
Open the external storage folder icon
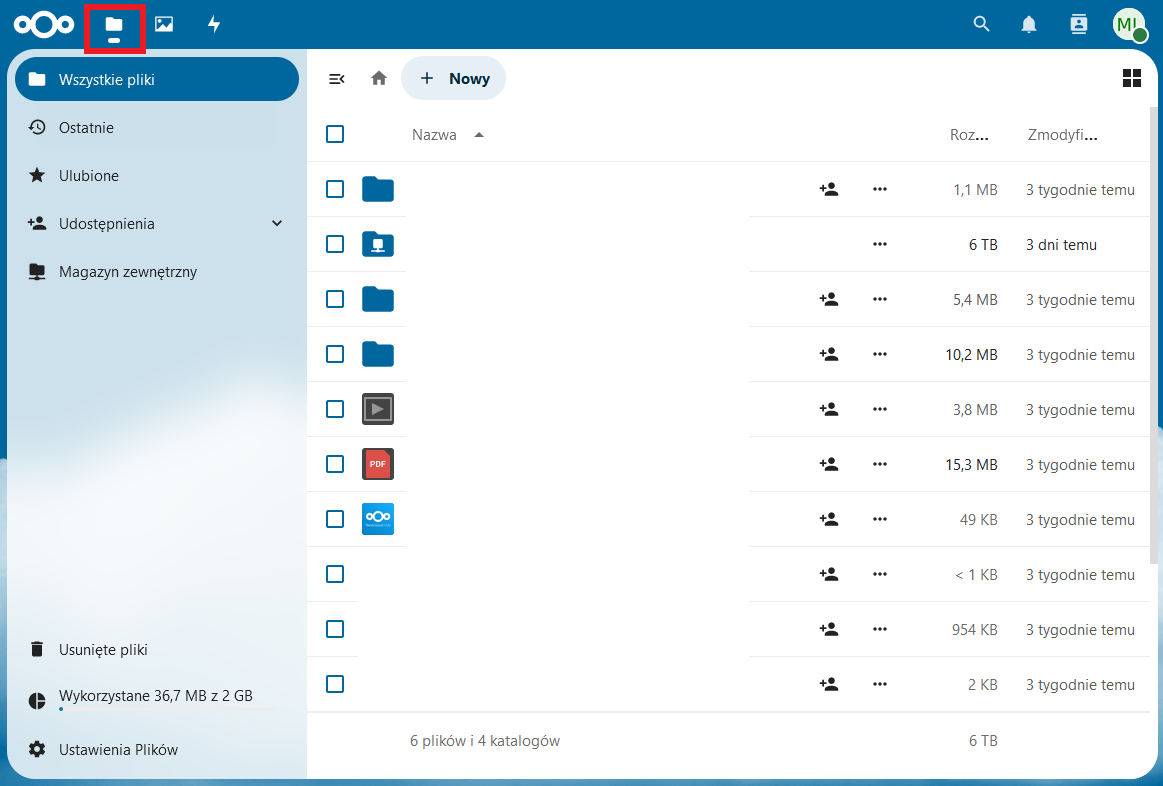tap(378, 244)
